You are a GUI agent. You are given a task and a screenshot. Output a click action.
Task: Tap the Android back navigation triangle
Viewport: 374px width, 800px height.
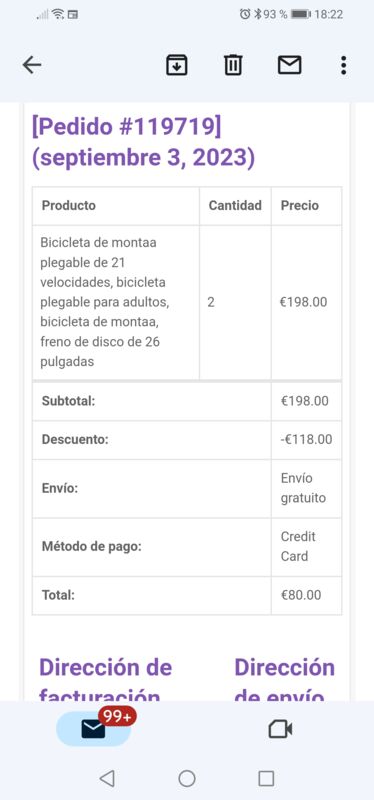(107, 779)
